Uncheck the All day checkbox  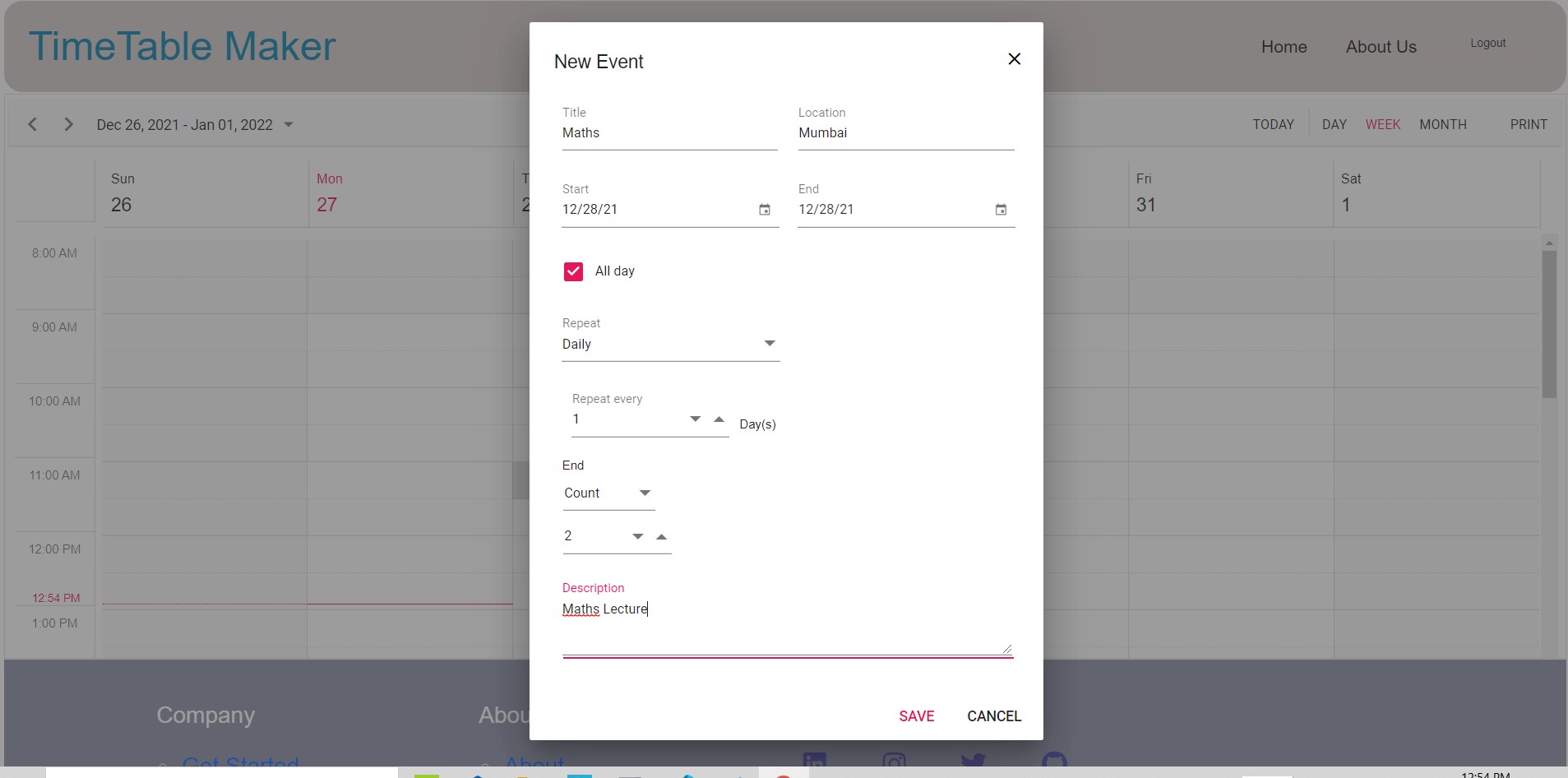tap(573, 271)
